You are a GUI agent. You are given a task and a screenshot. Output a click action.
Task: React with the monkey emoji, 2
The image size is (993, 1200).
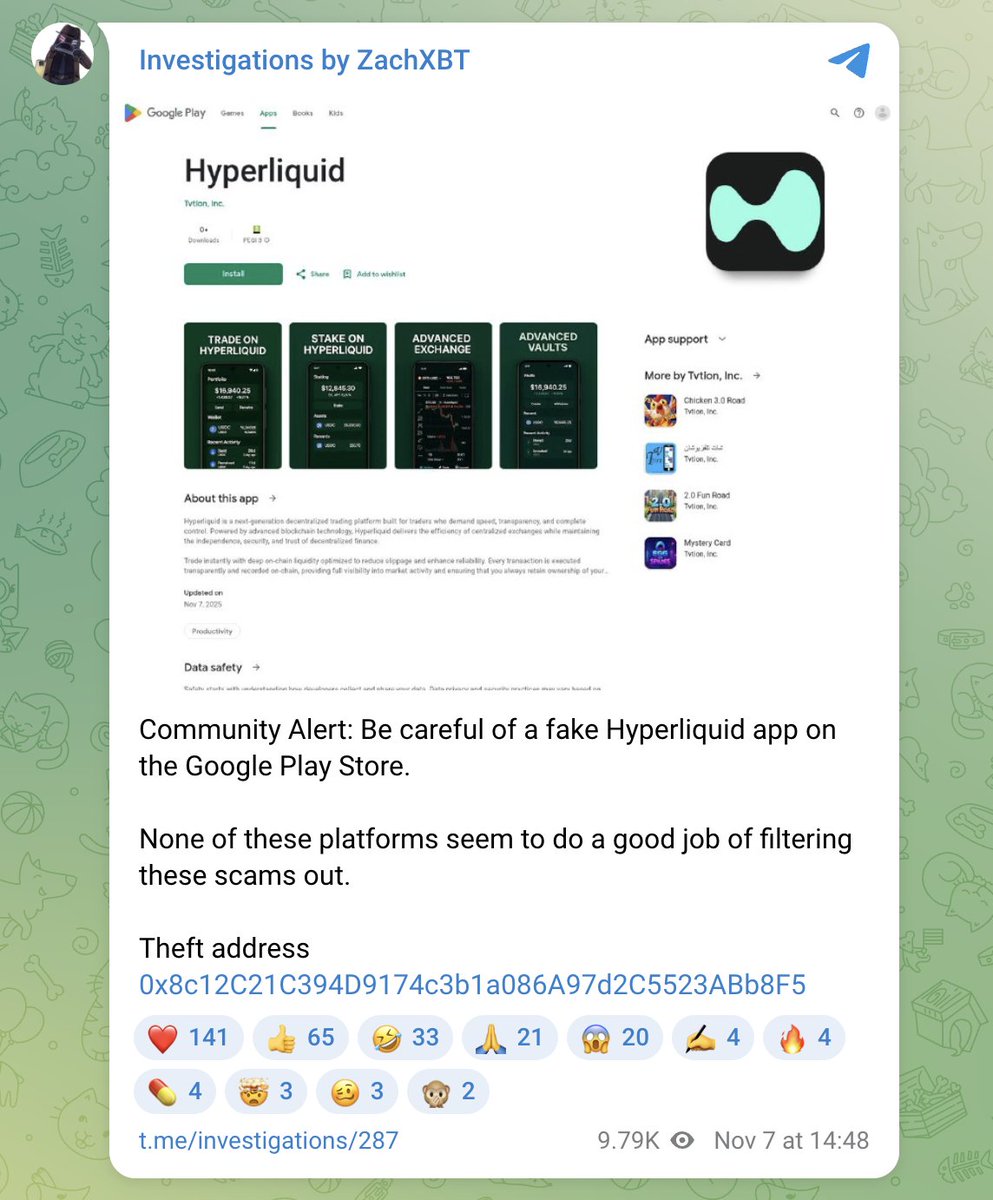coord(448,1090)
